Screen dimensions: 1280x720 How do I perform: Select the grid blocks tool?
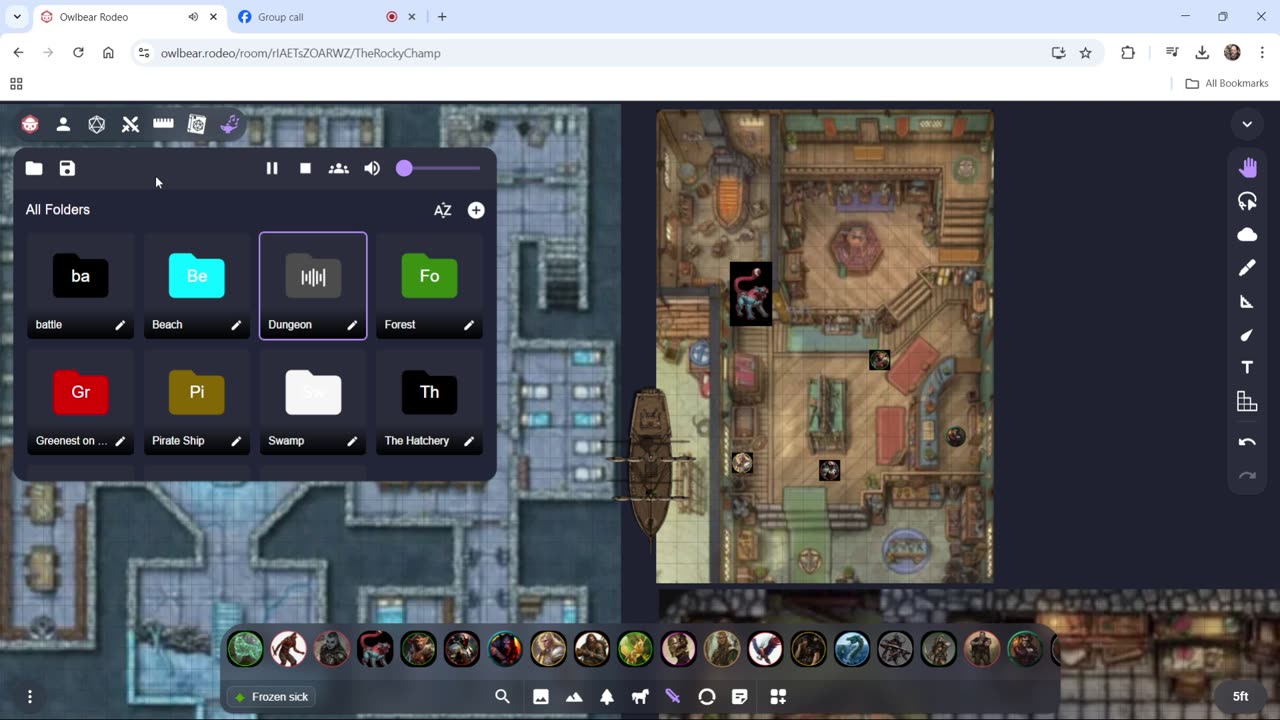point(1247,402)
